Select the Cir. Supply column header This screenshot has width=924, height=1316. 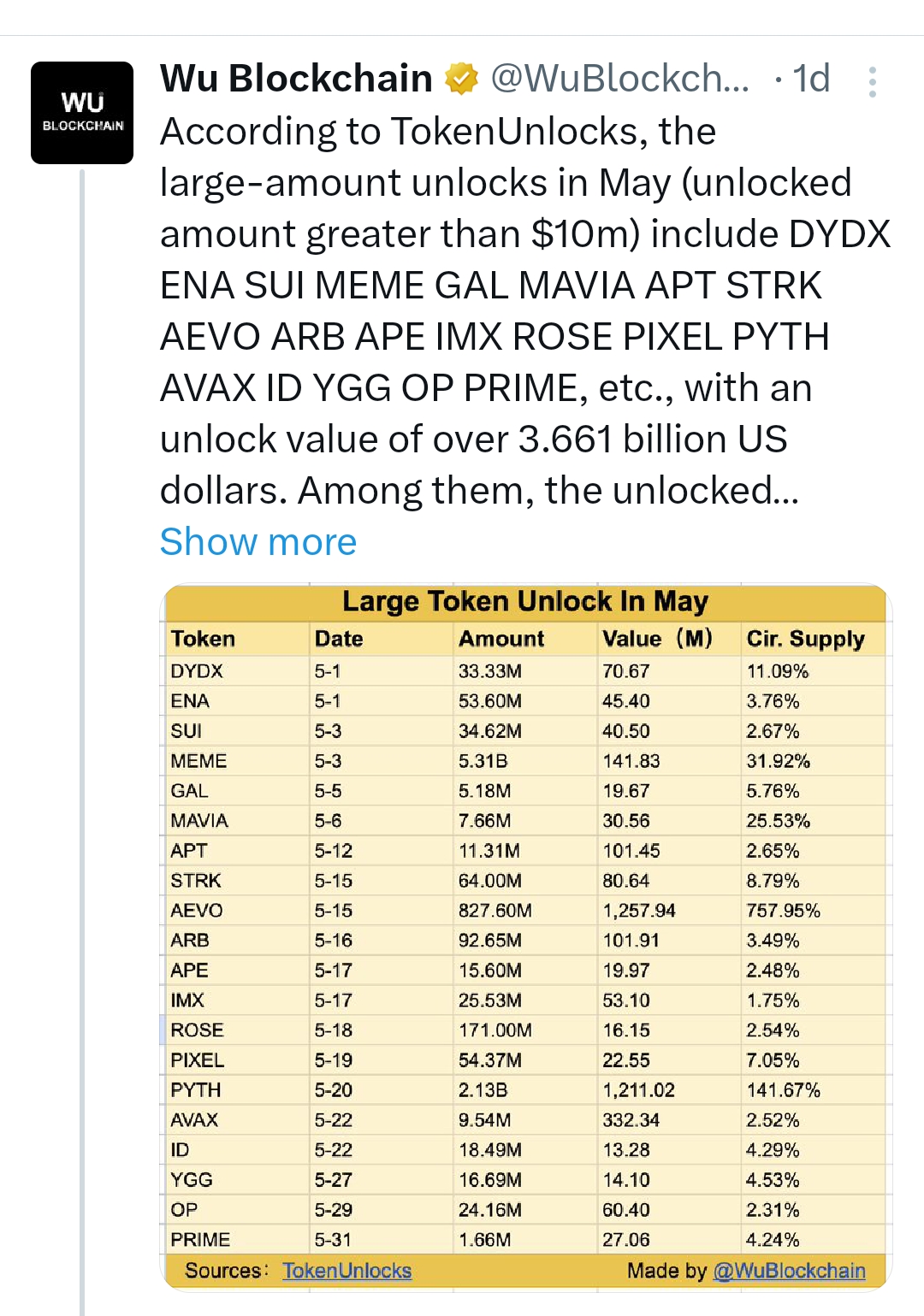(805, 639)
